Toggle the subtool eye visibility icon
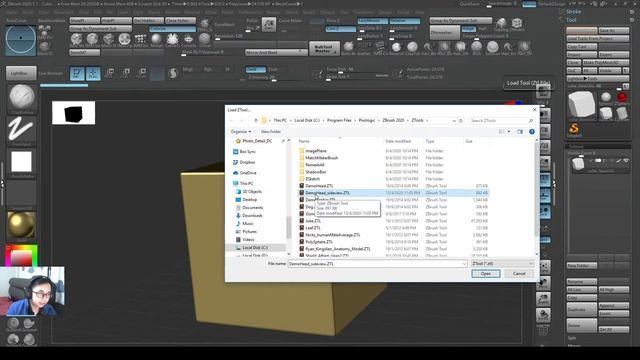640x360 pixels. coord(626,161)
